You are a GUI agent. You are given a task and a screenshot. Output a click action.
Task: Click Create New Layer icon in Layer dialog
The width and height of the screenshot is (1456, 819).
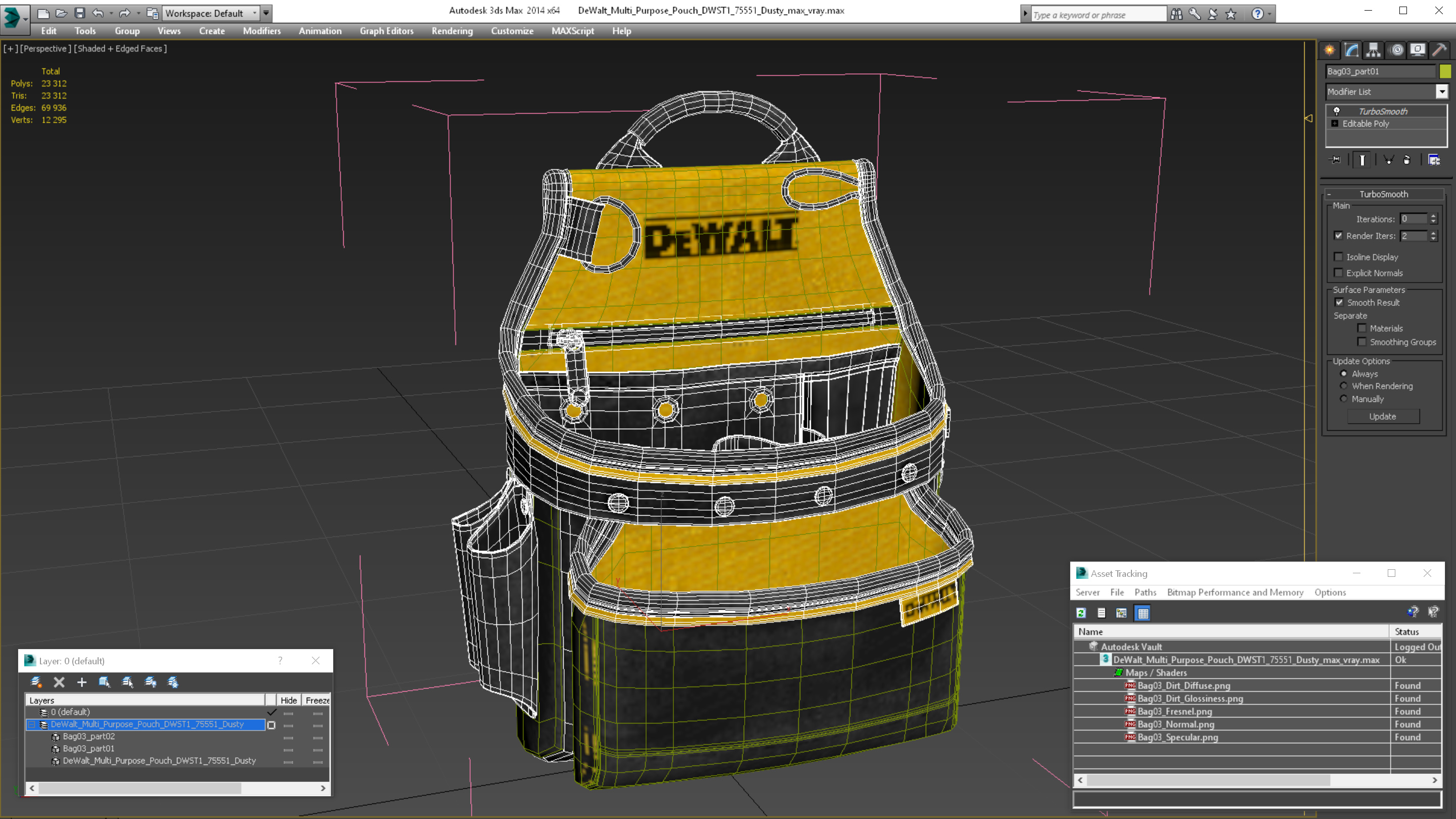[36, 682]
